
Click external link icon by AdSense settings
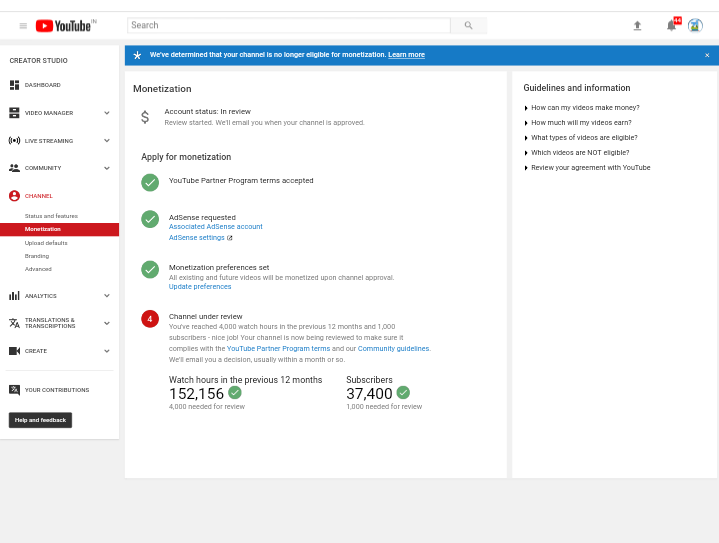[x=230, y=238]
